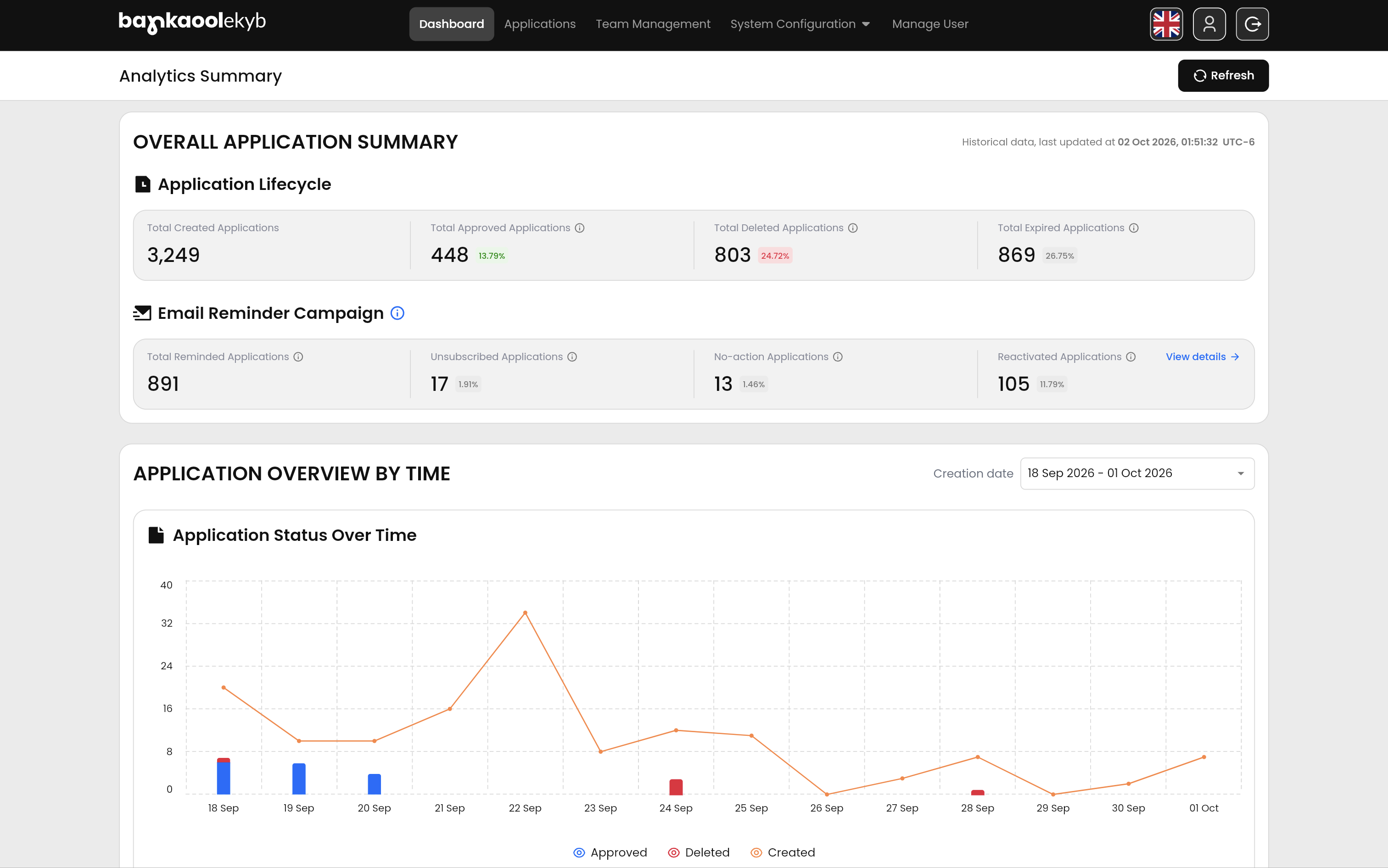Click the 01 Oct point on Created line
The width and height of the screenshot is (1388, 868).
pyautogui.click(x=1203, y=757)
